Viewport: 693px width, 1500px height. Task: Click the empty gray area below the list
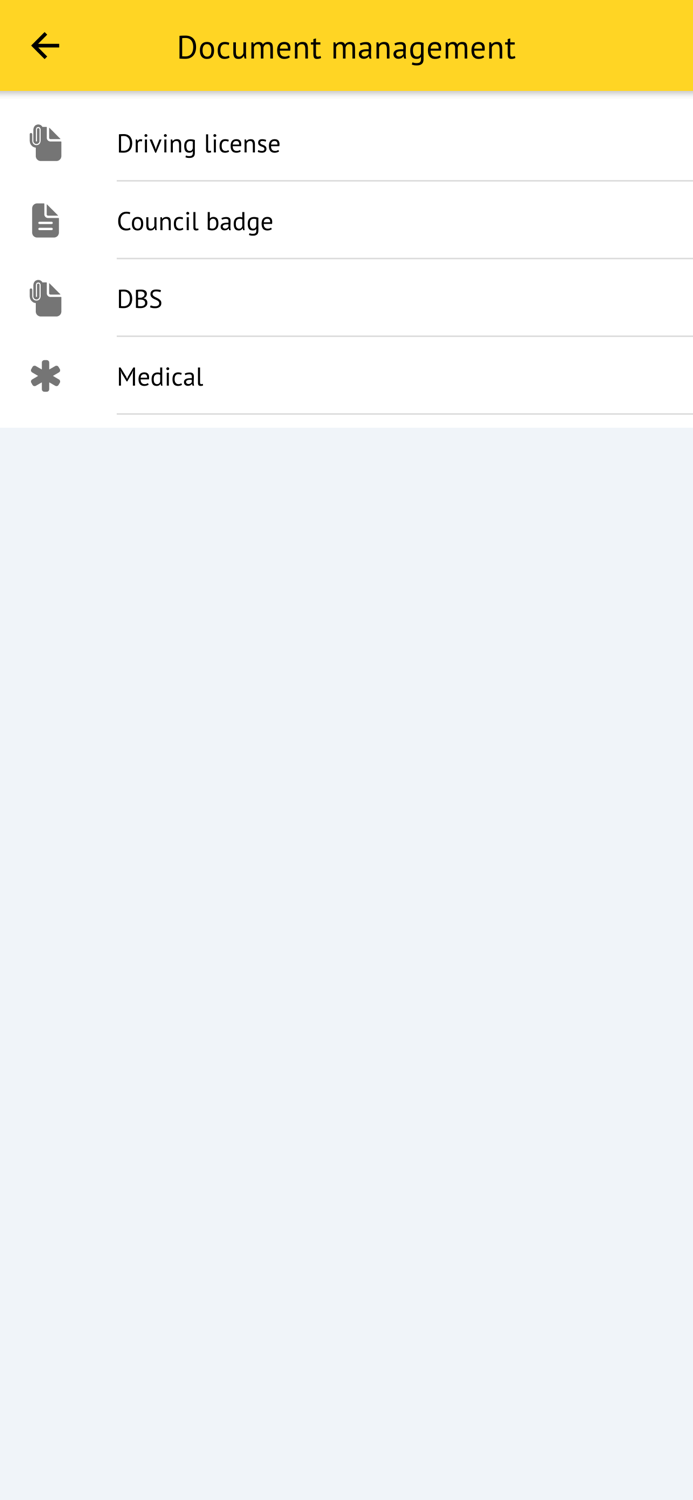346,960
